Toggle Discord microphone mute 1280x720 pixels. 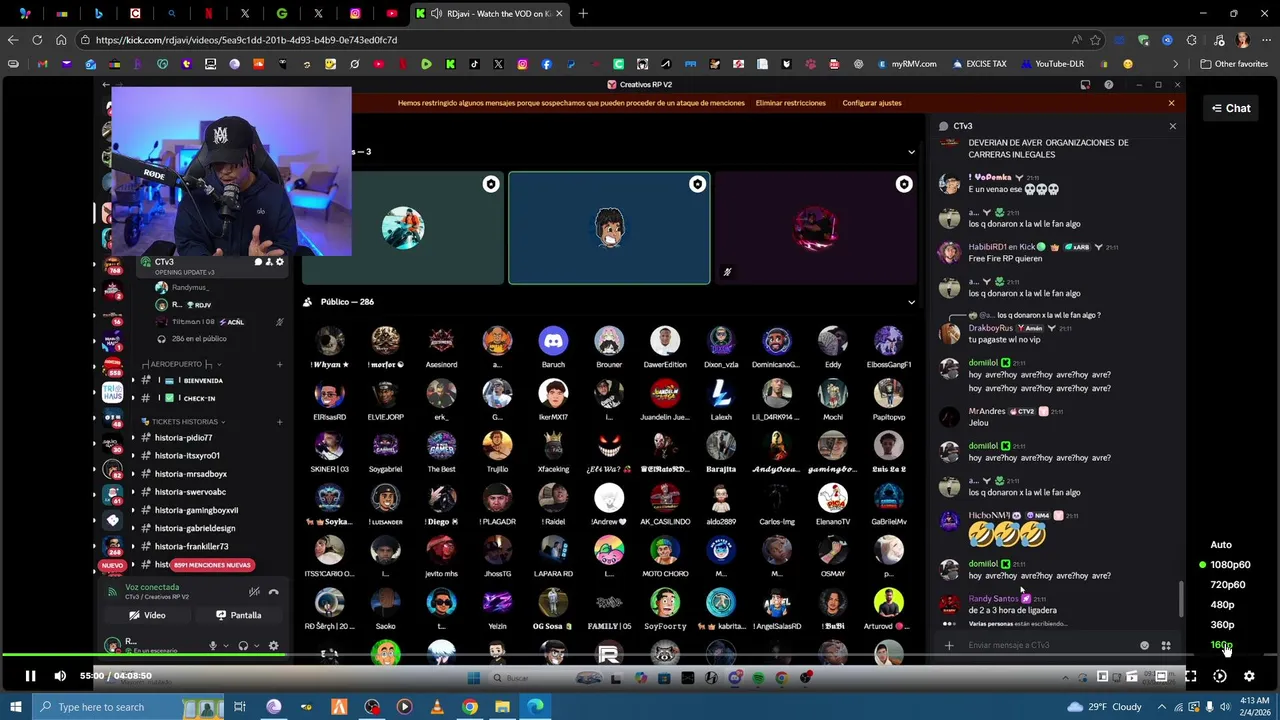(x=212, y=646)
